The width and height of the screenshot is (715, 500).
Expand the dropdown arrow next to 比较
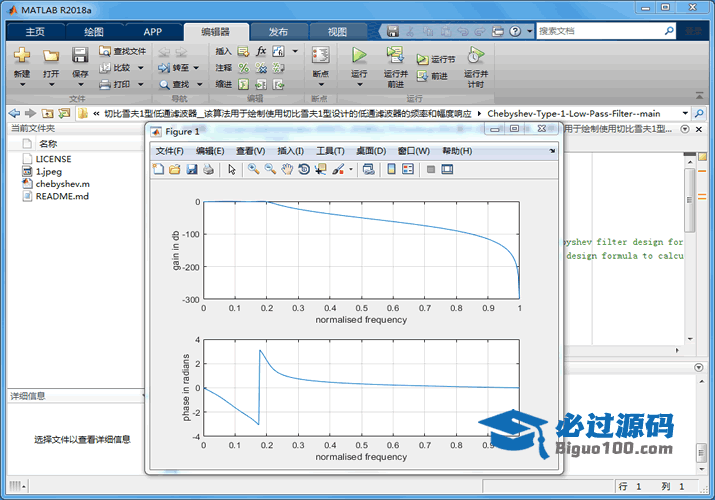point(140,68)
